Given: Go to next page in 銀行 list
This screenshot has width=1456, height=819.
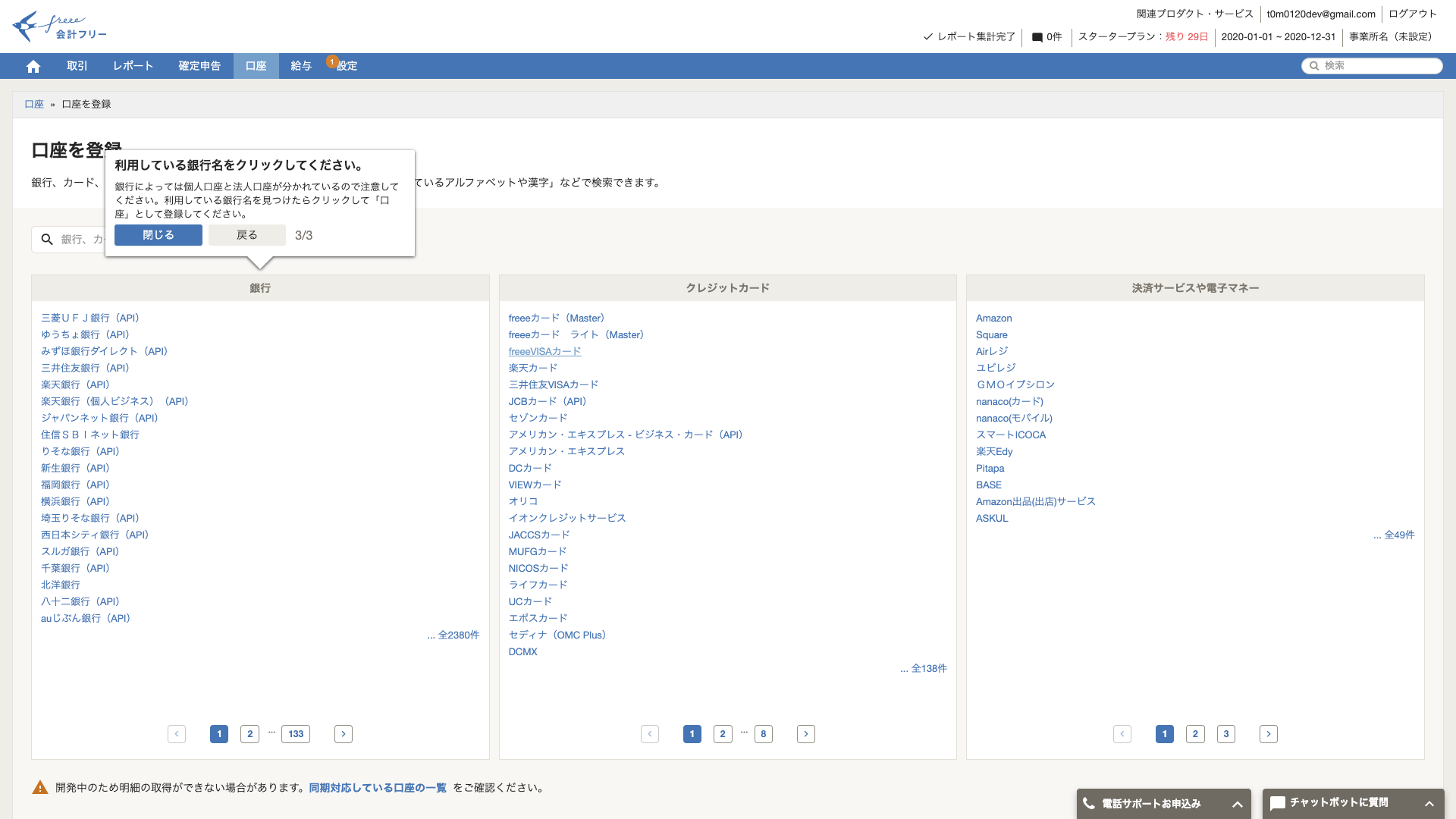Looking at the screenshot, I should click(x=344, y=734).
